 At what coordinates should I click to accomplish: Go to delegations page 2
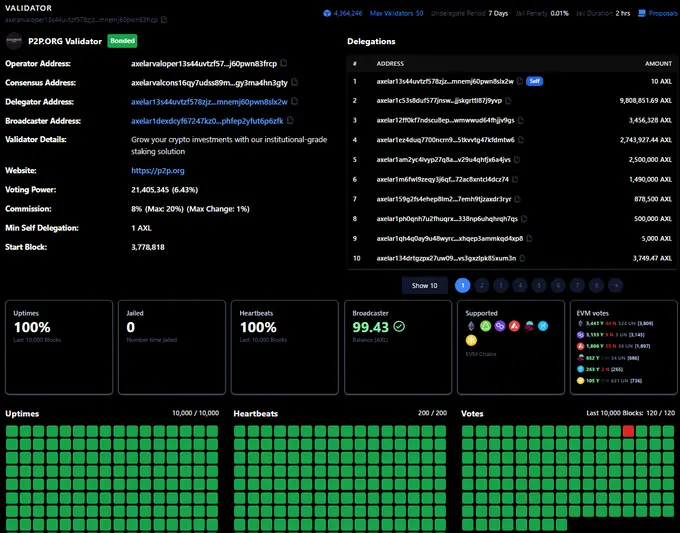[482, 285]
